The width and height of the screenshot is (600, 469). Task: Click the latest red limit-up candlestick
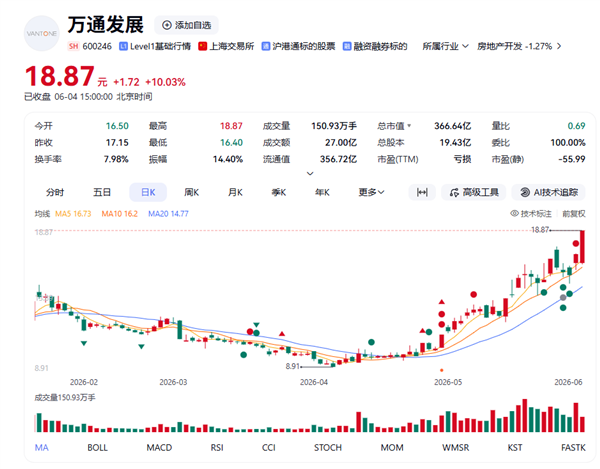click(582, 247)
